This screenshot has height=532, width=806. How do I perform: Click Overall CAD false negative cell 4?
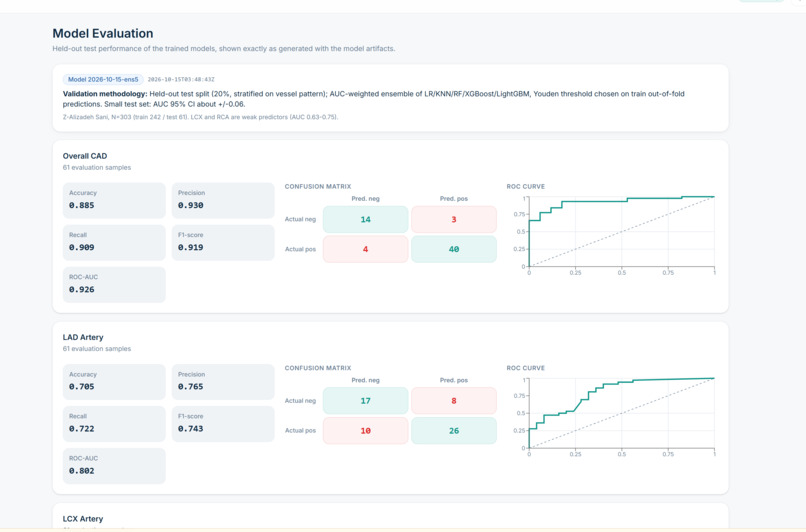[x=365, y=249]
